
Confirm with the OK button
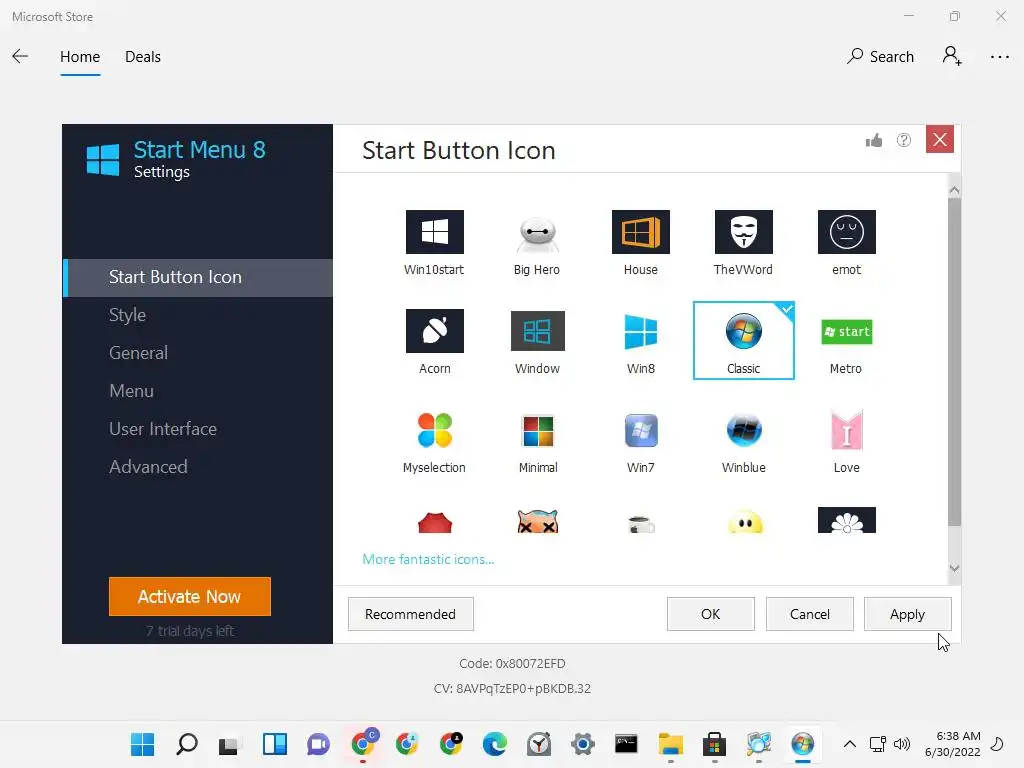point(711,615)
